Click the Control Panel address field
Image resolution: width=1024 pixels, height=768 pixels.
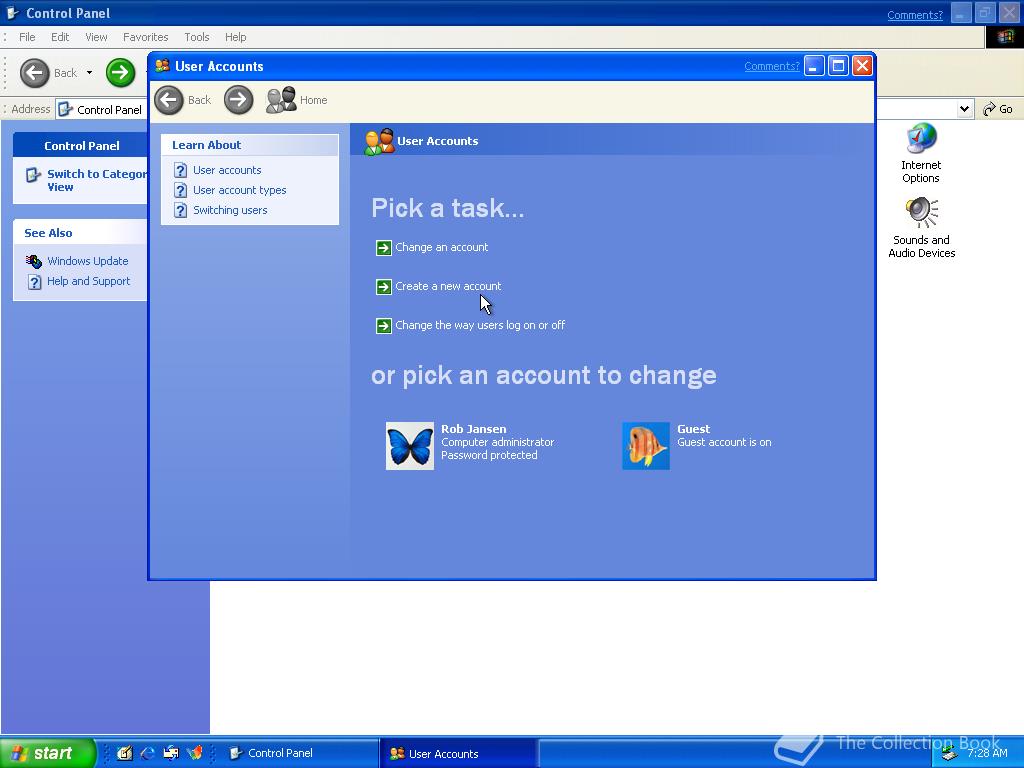coord(101,109)
